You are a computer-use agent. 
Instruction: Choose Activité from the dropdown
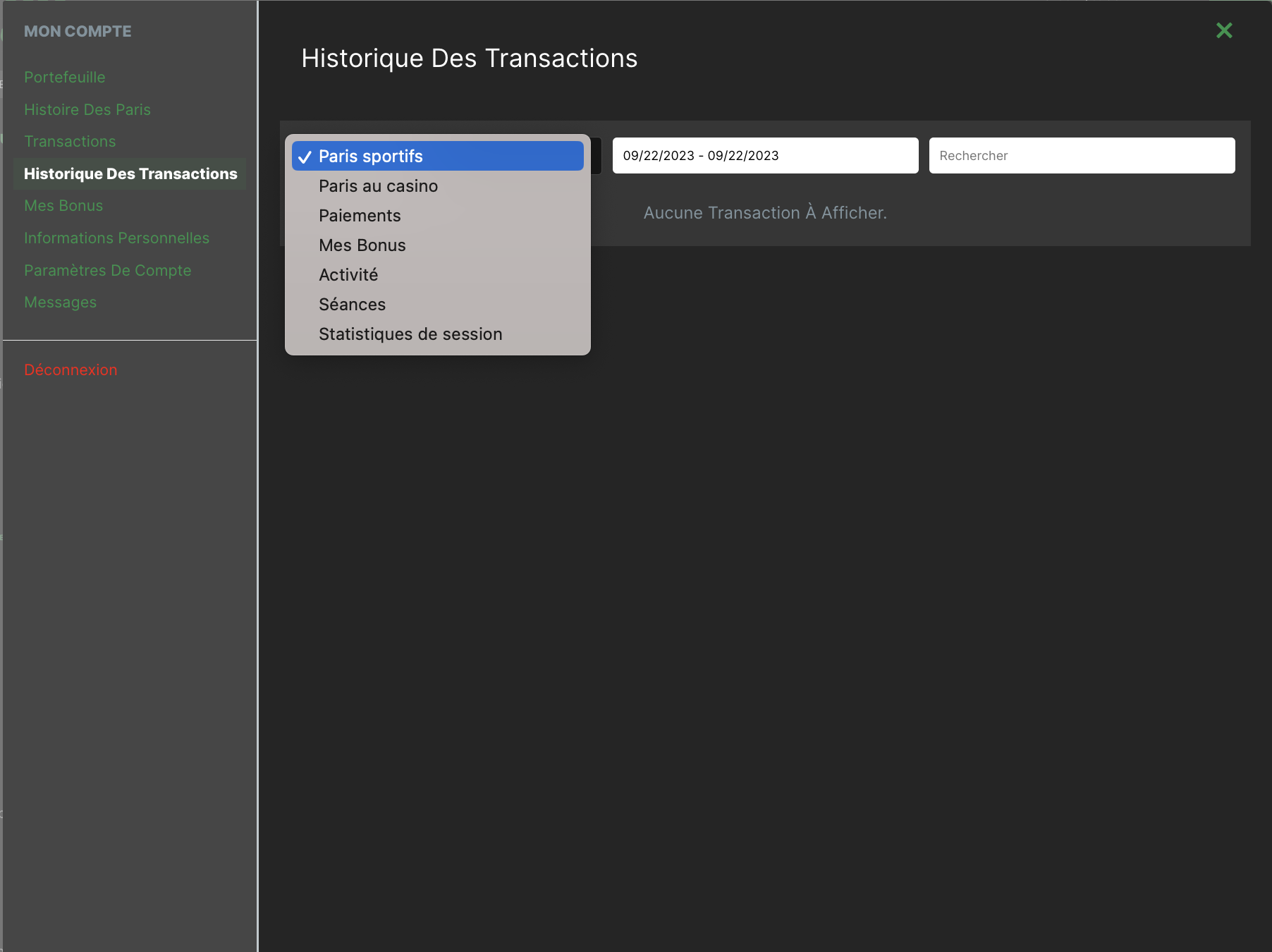pos(348,275)
